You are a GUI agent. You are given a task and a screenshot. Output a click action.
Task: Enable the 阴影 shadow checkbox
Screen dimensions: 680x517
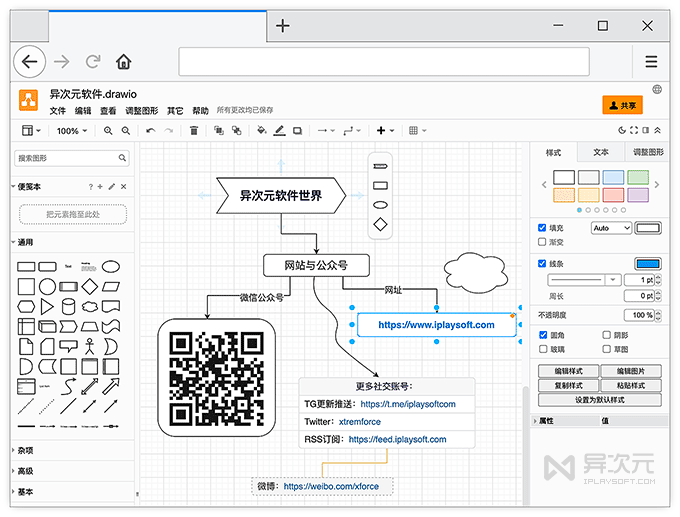click(607, 335)
